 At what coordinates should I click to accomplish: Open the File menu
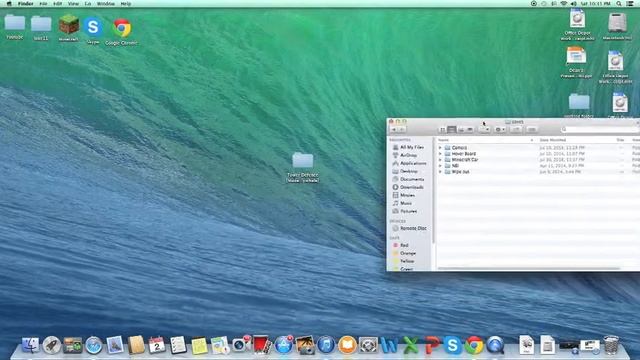[43, 4]
